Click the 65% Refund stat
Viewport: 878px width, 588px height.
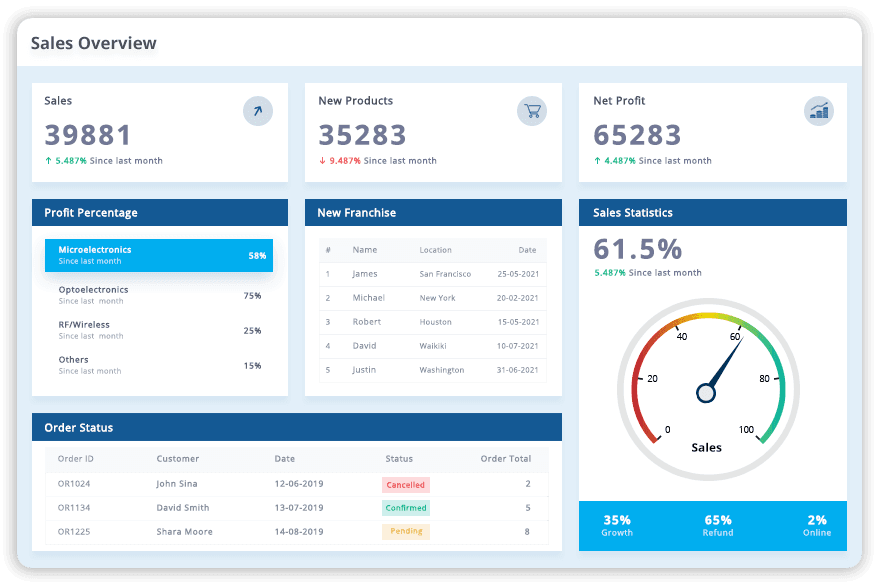(x=717, y=526)
